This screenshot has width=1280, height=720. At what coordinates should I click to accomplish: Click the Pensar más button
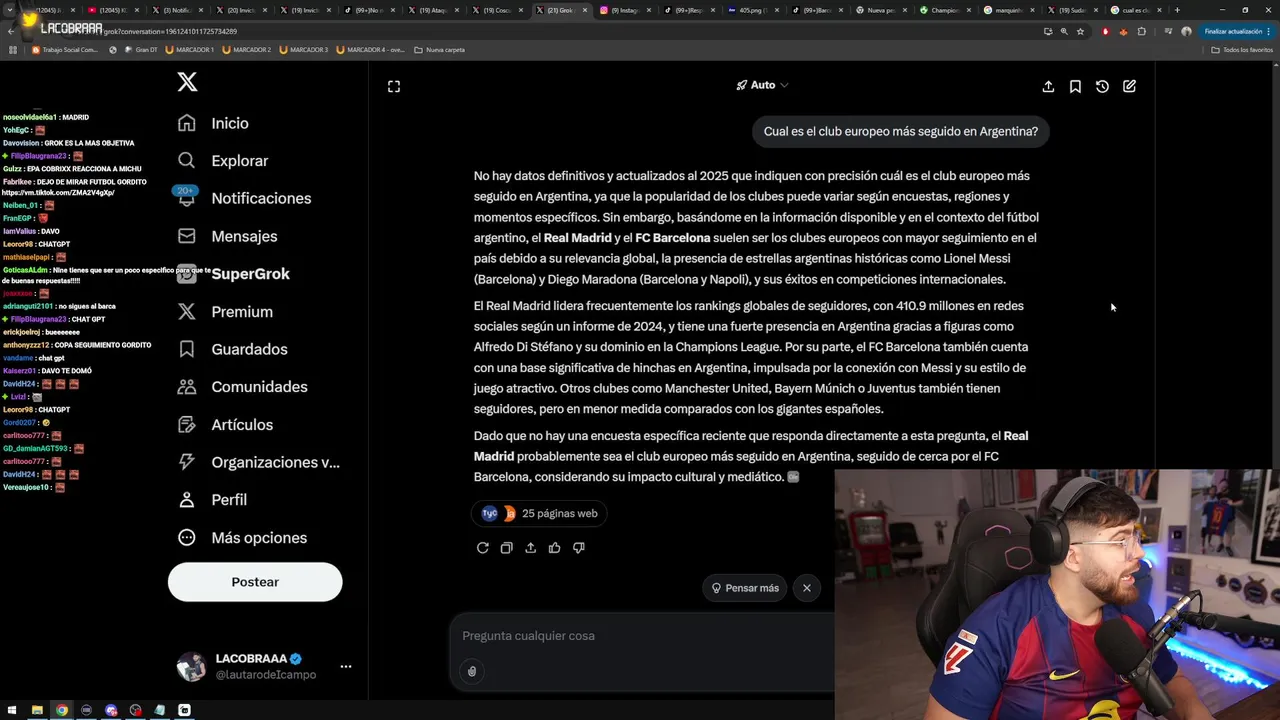pyautogui.click(x=745, y=588)
